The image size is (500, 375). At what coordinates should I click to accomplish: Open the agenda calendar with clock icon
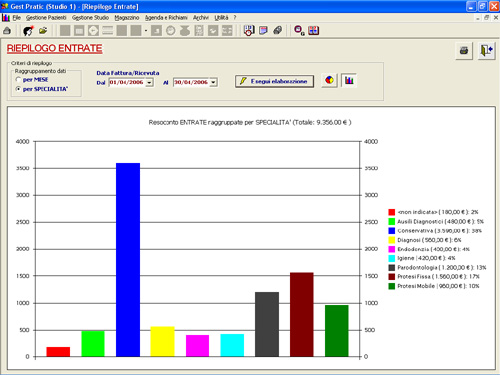(x=249, y=31)
